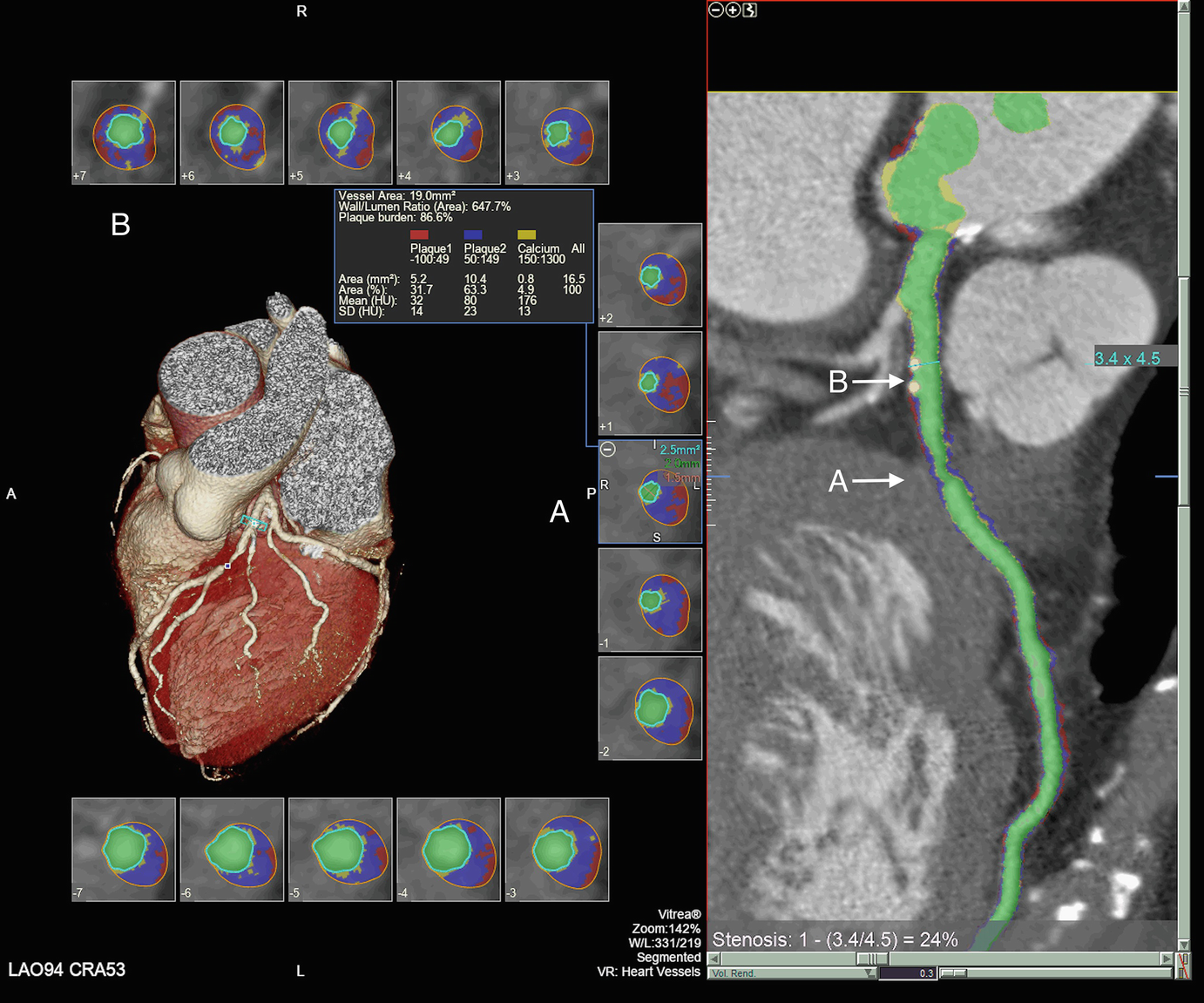Click the red-slashed icon at bottom right corner

(x=1183, y=966)
